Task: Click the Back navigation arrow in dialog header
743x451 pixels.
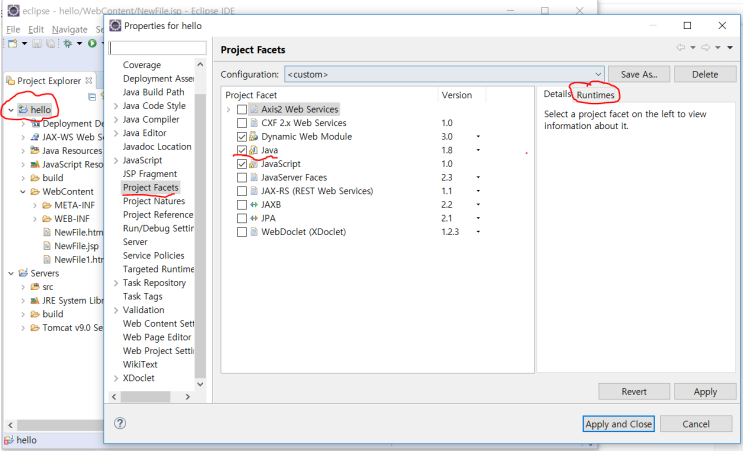Action: click(x=681, y=47)
